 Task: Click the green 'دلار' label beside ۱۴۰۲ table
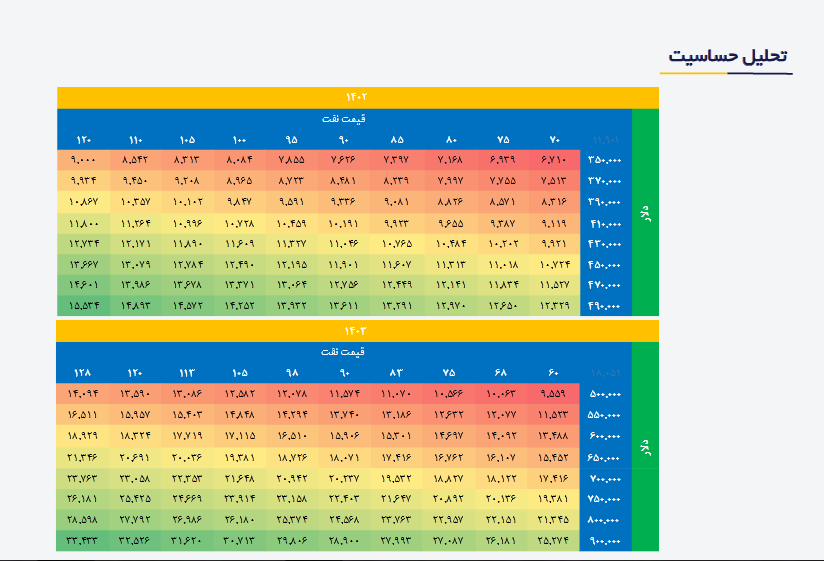tap(646, 212)
